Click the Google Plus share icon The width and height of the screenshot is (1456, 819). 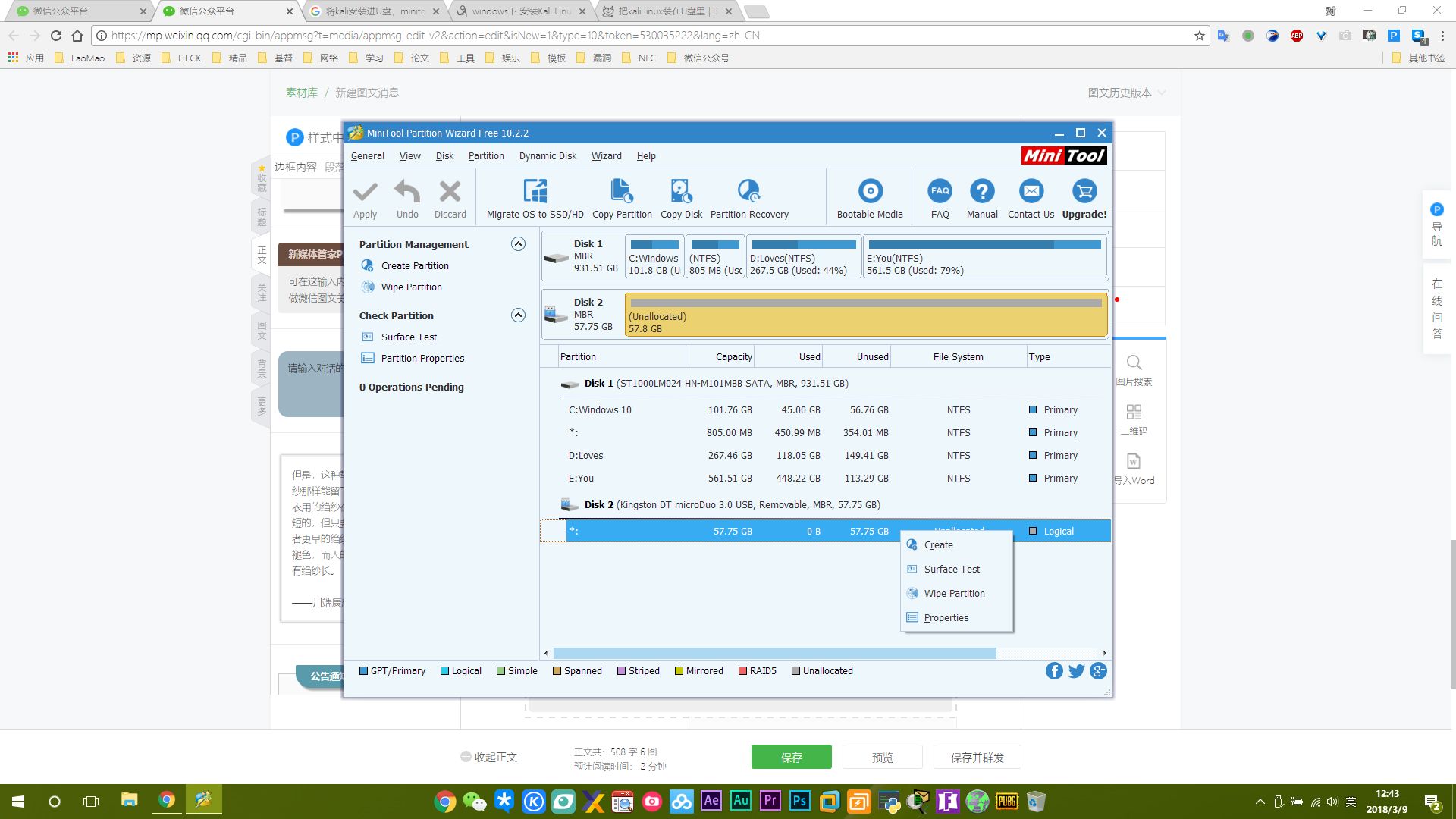[1098, 671]
